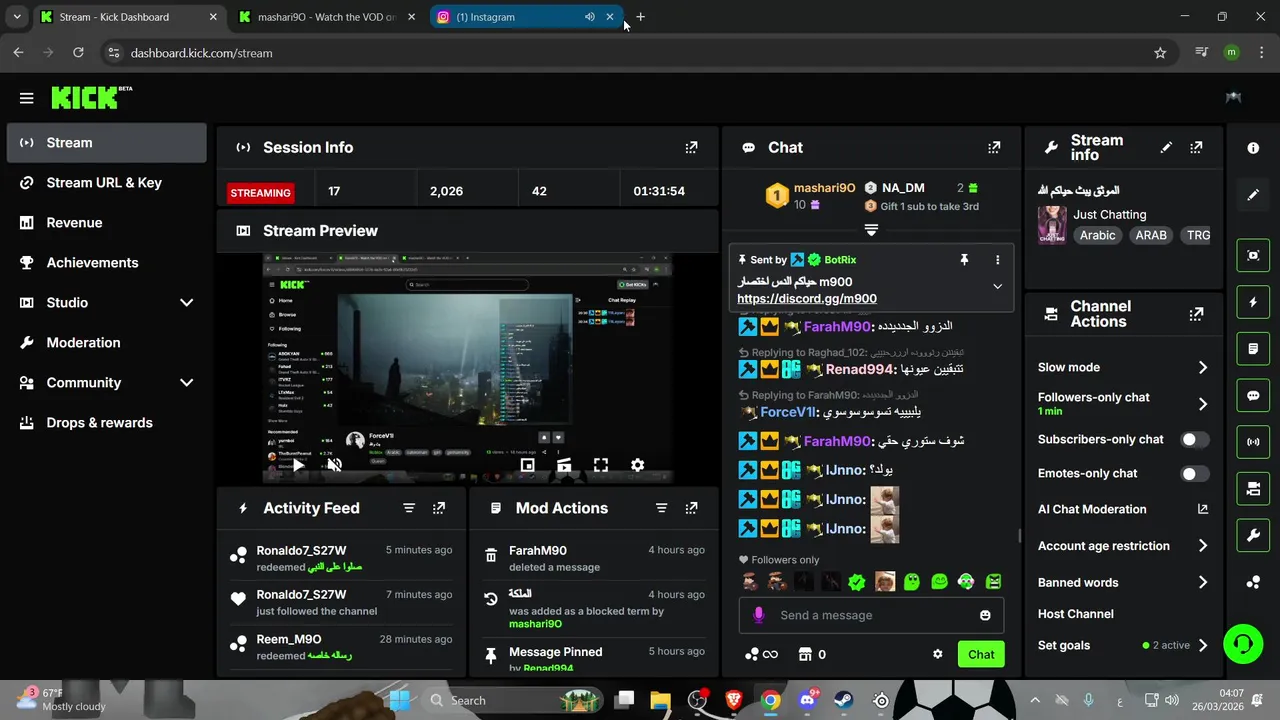The width and height of the screenshot is (1280, 720).
Task: Open AI Chat Moderation external link
Action: [x=1203, y=509]
